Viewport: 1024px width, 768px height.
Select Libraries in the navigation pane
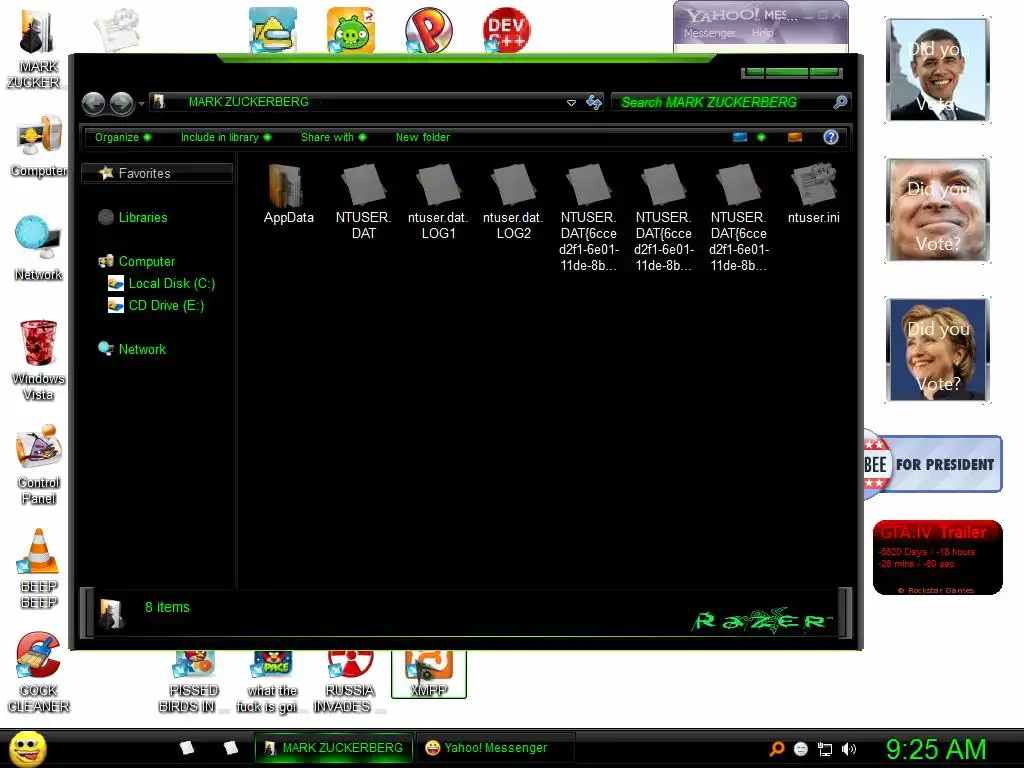(x=133, y=217)
